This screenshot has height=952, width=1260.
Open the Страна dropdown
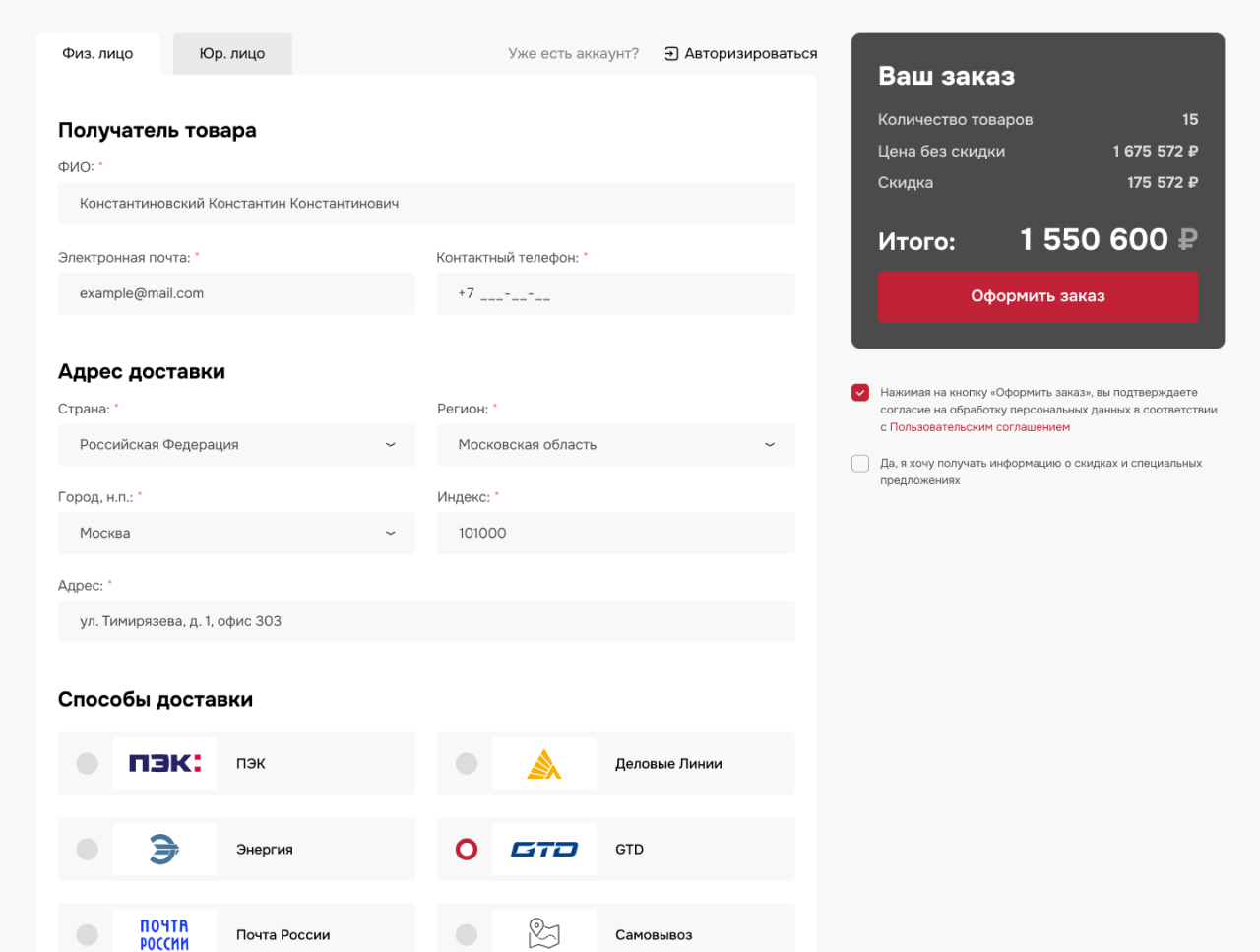(236, 445)
